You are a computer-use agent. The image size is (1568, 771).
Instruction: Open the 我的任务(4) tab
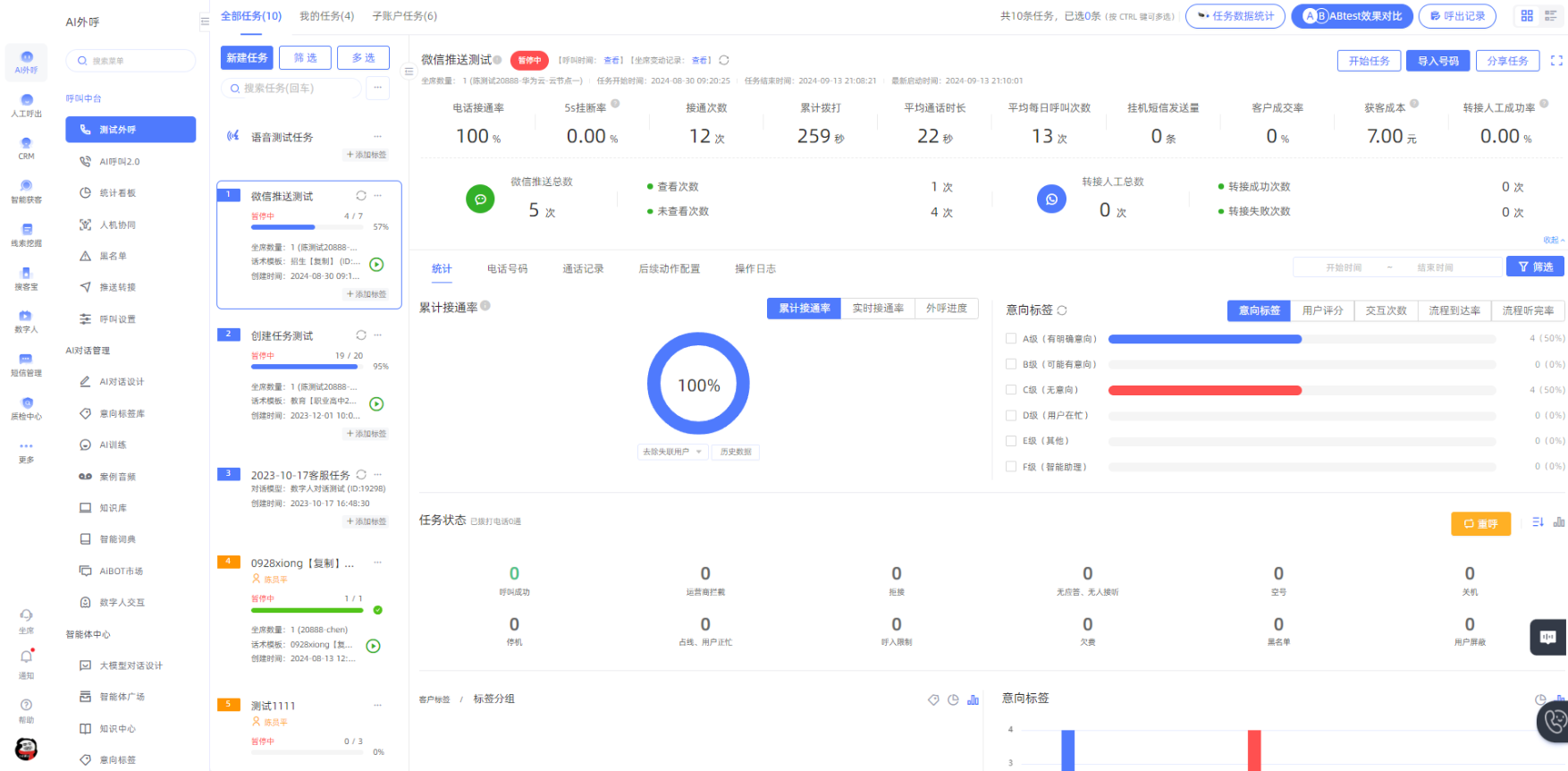(326, 16)
